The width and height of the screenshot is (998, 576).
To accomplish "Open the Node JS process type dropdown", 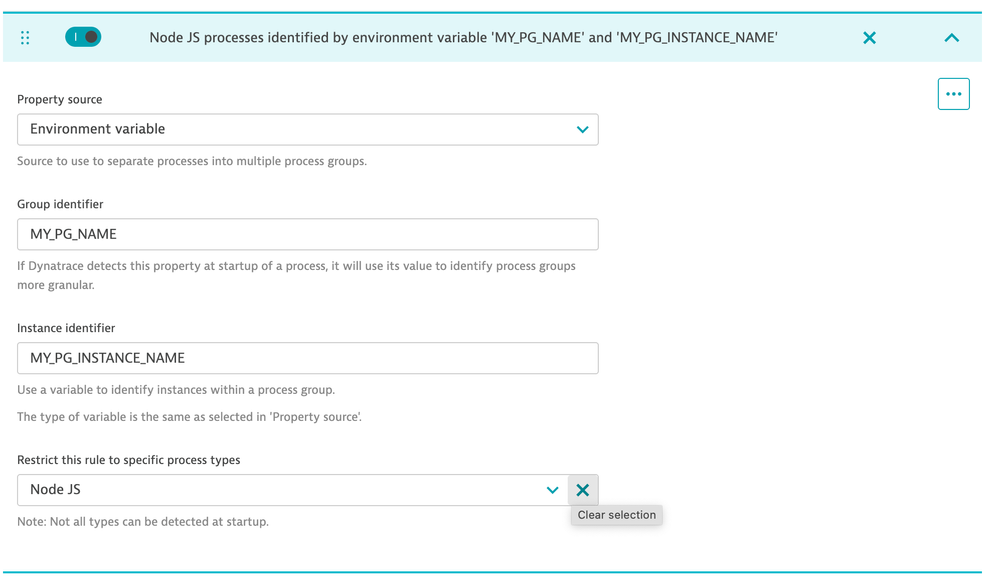I will [280, 490].
